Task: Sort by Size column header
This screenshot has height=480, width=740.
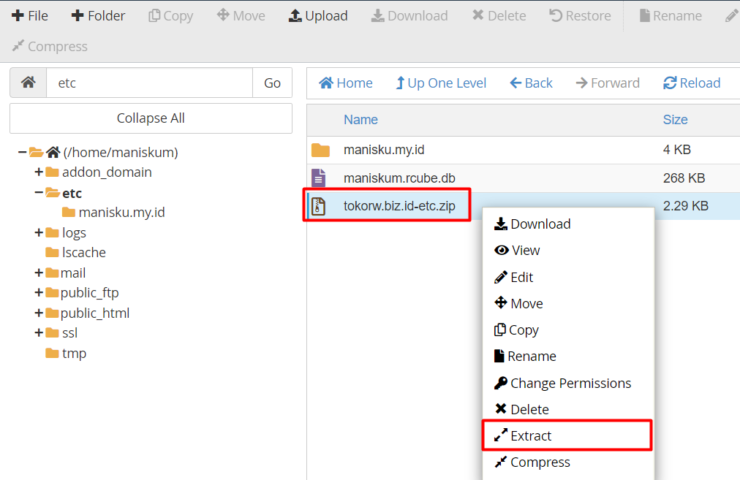Action: pos(675,120)
